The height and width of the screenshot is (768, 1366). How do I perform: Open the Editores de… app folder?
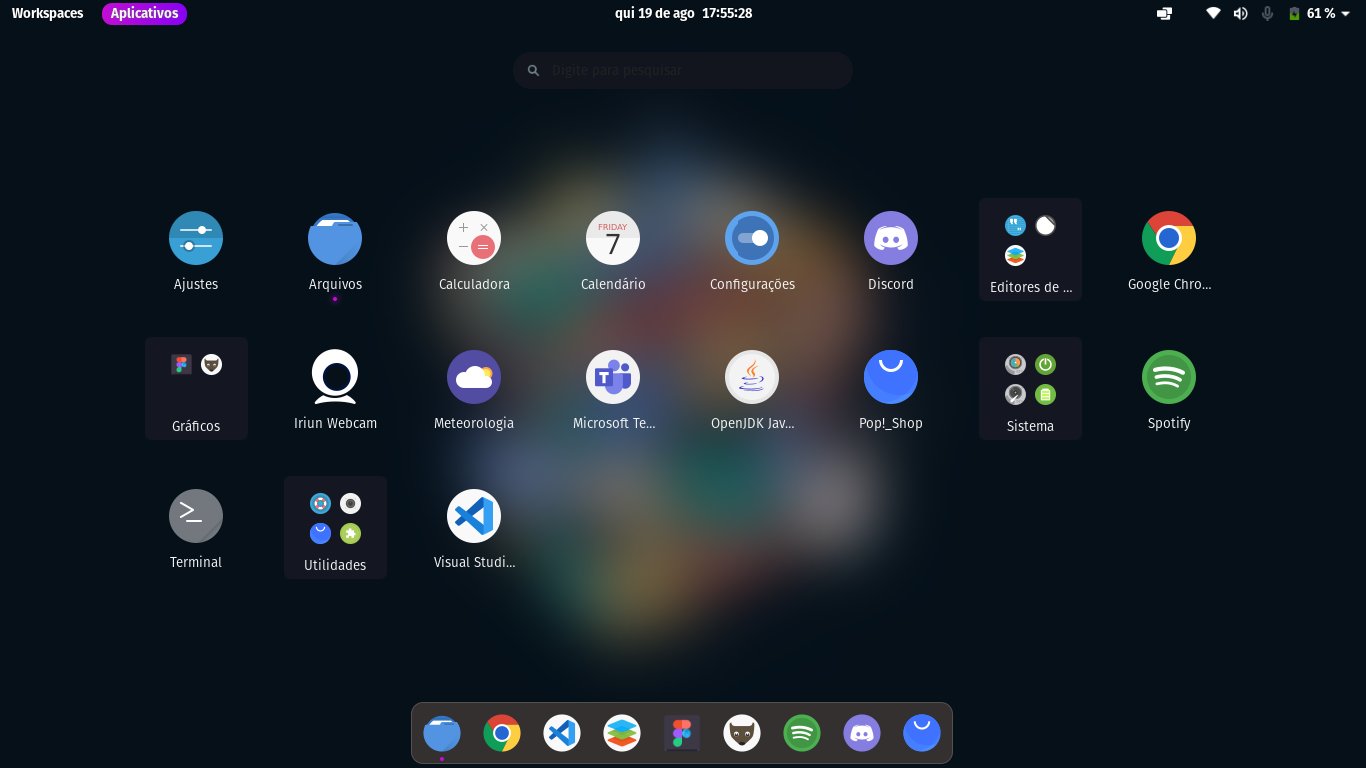[x=1030, y=249]
